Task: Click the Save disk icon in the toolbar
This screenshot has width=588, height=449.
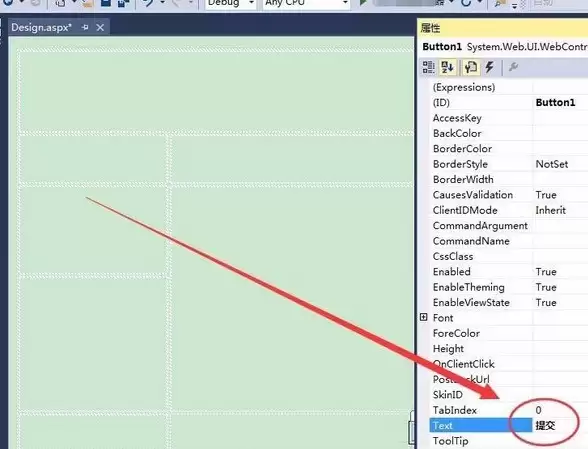Action: [x=106, y=3]
